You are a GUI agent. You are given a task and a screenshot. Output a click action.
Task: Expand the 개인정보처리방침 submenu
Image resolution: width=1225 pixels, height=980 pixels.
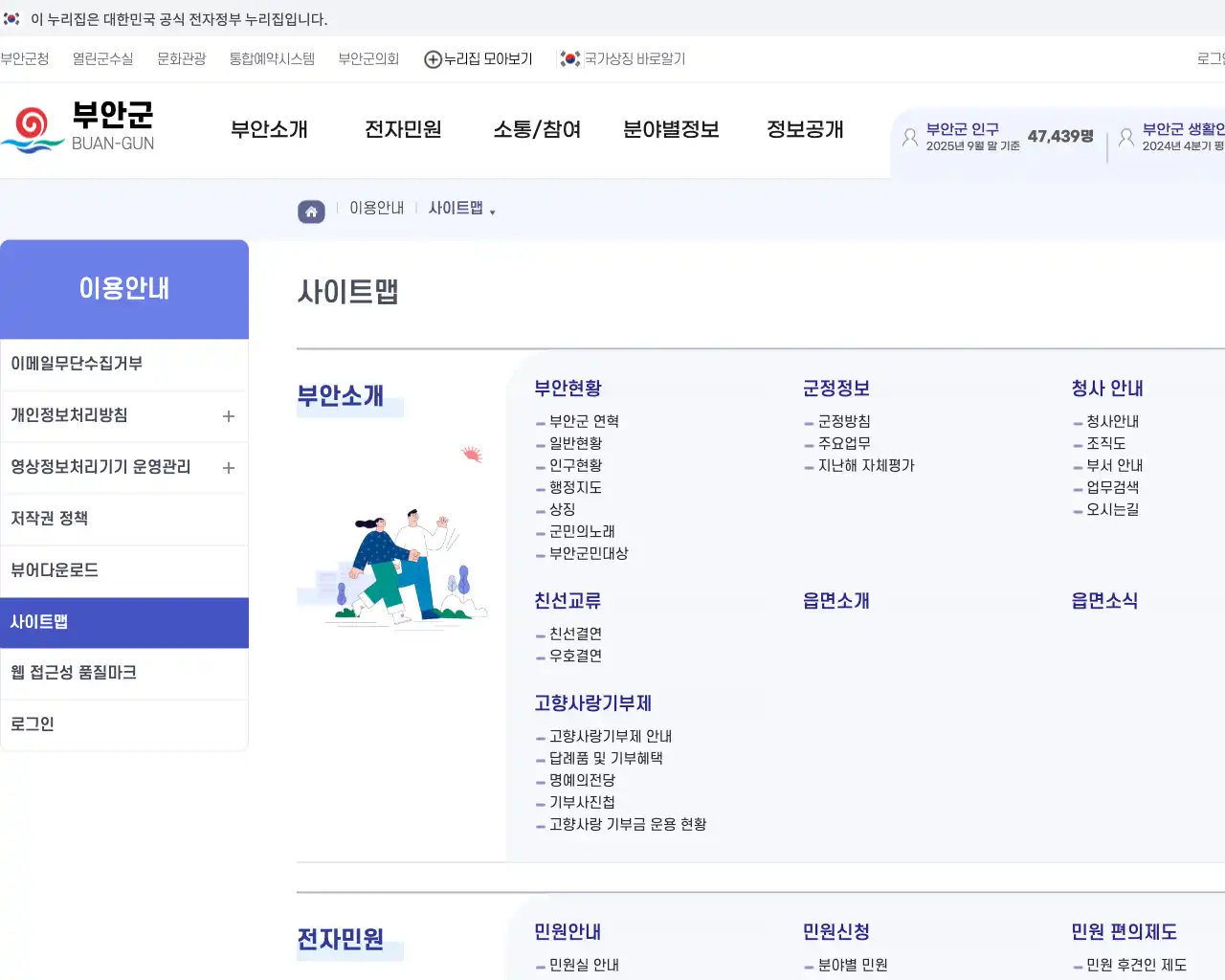[229, 416]
